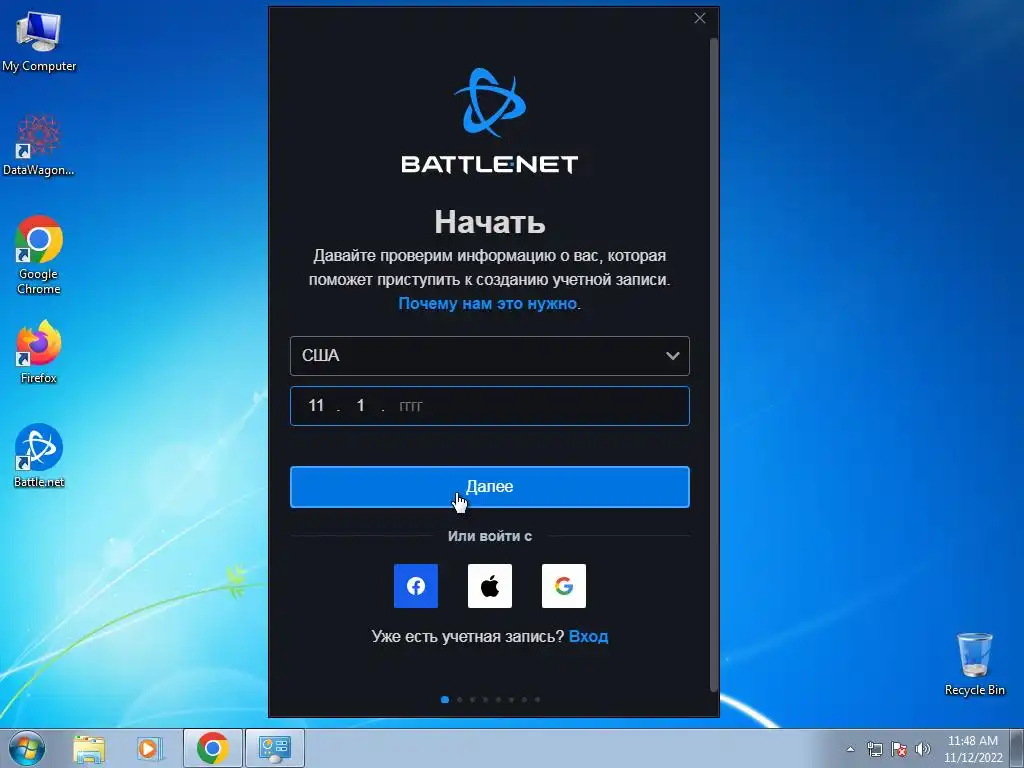This screenshot has height=768, width=1024.
Task: Open the Почему нам это нужно link
Action: [488, 304]
